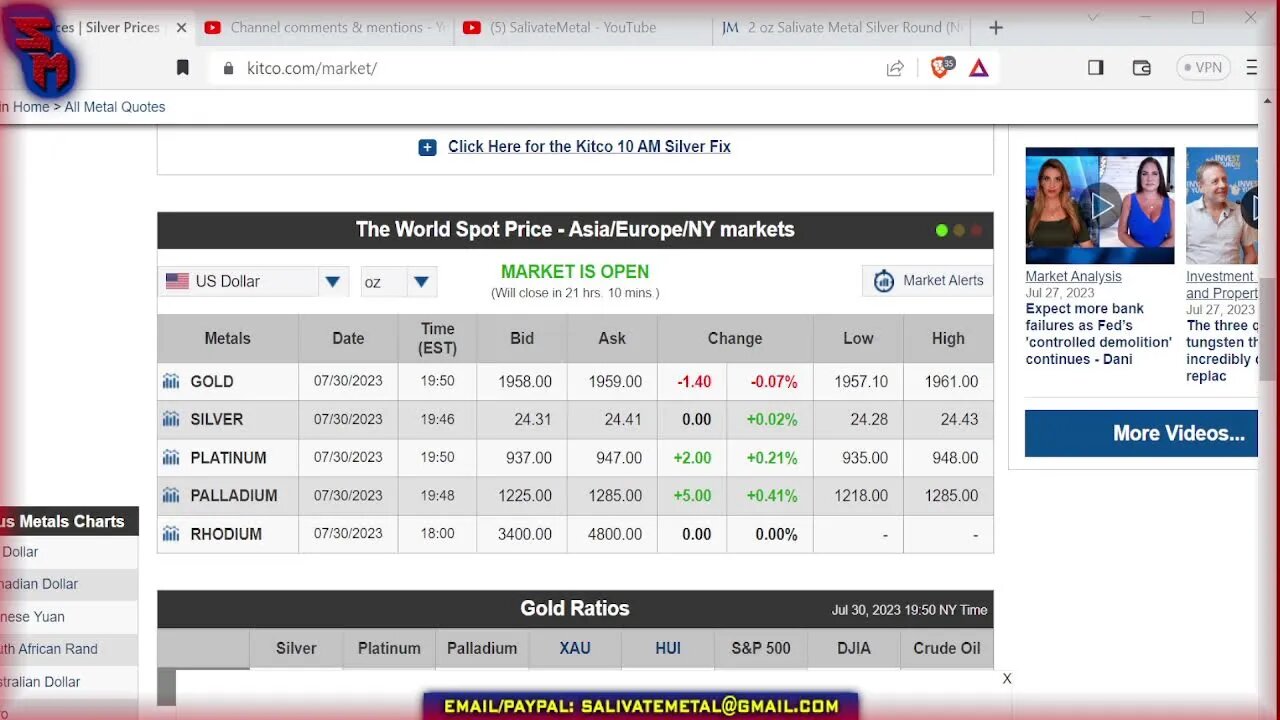Open the browser hamburger menu
Viewport: 1280px width, 720px height.
(x=1252, y=68)
